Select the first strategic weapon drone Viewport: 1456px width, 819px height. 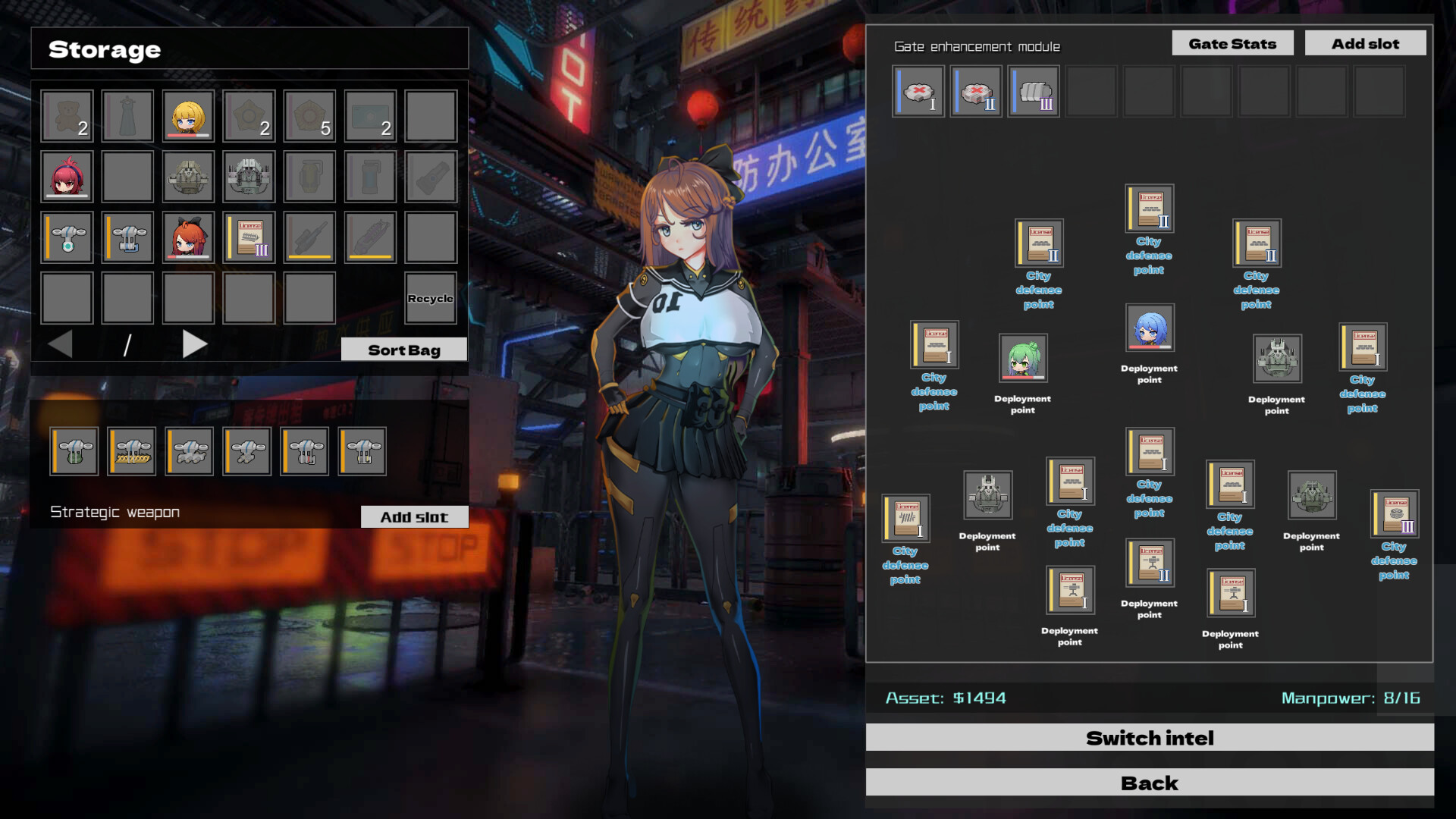tap(73, 450)
